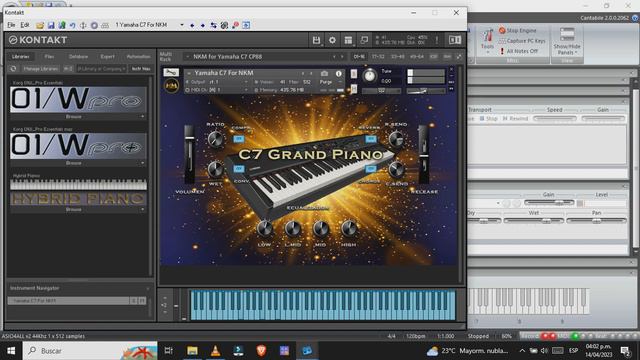Image resolution: width=640 pixels, height=360 pixels.
Task: Click the open folder toolbar icon
Action: click(x=40, y=25)
